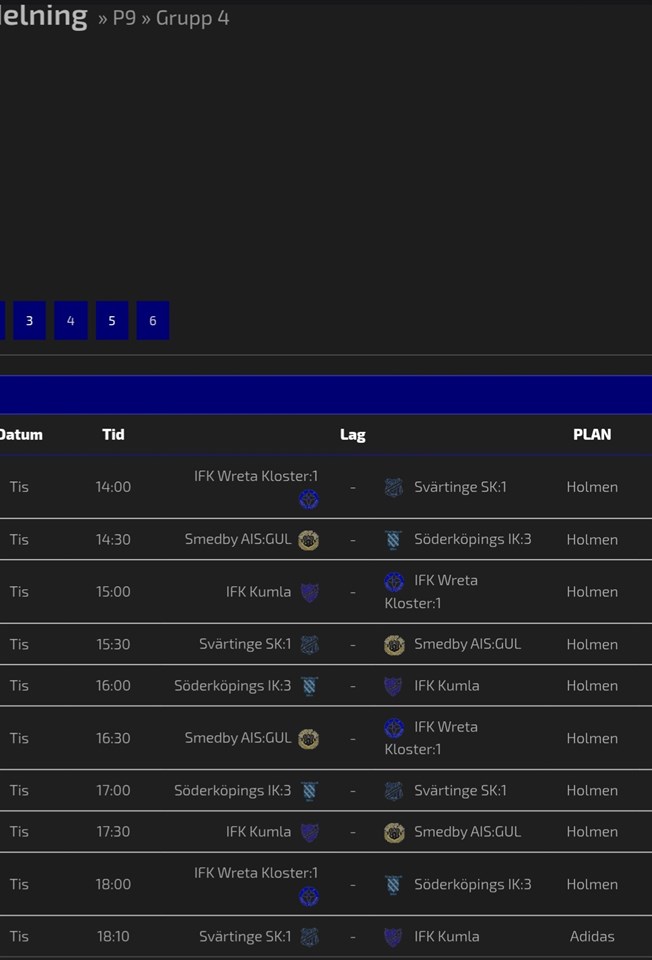Click Svärtinge SK crest in 15:30 row
The image size is (652, 960).
(310, 645)
